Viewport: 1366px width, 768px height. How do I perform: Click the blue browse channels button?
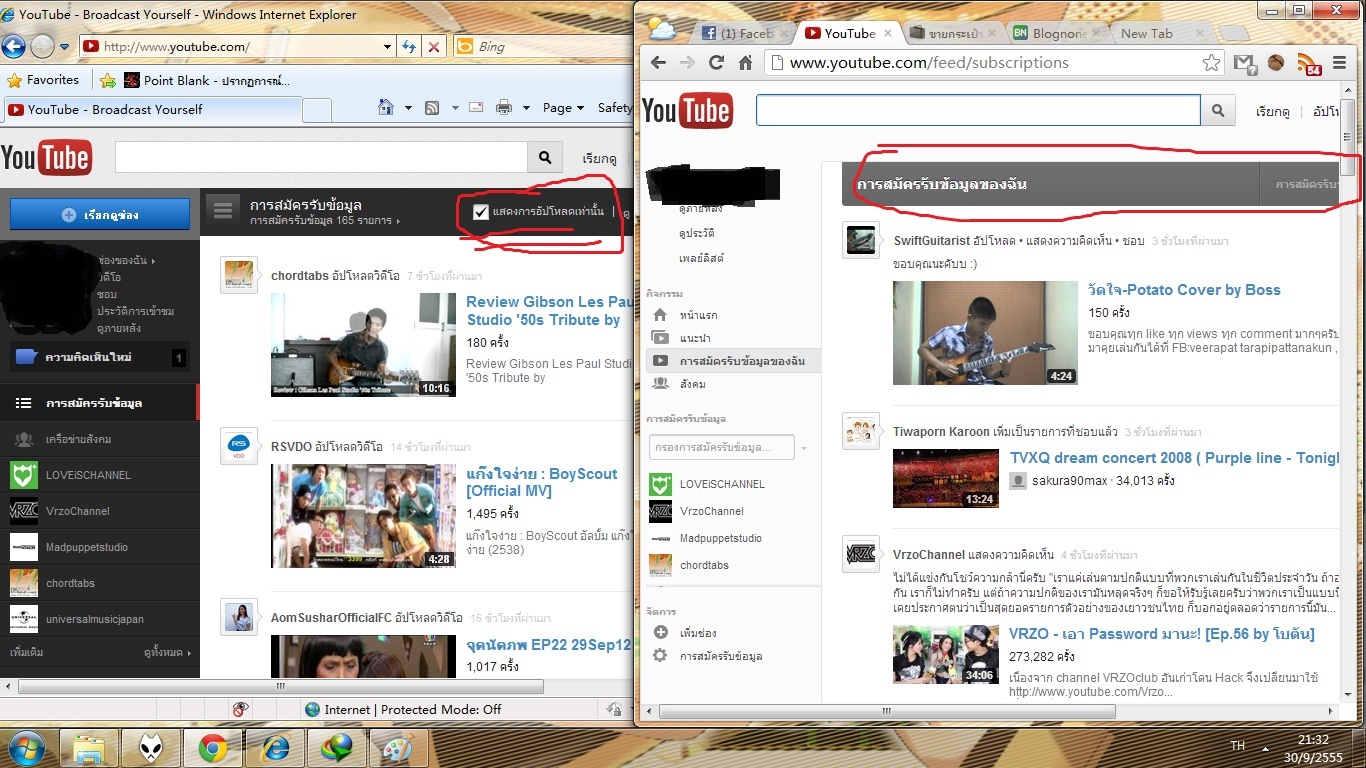click(x=100, y=214)
